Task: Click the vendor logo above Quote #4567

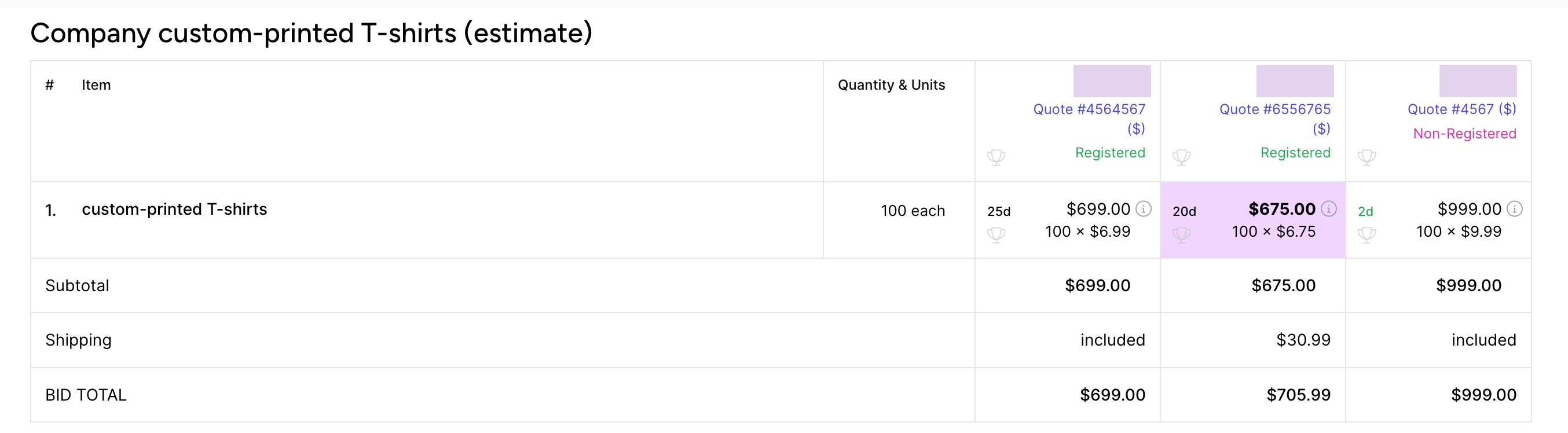Action: click(1477, 81)
